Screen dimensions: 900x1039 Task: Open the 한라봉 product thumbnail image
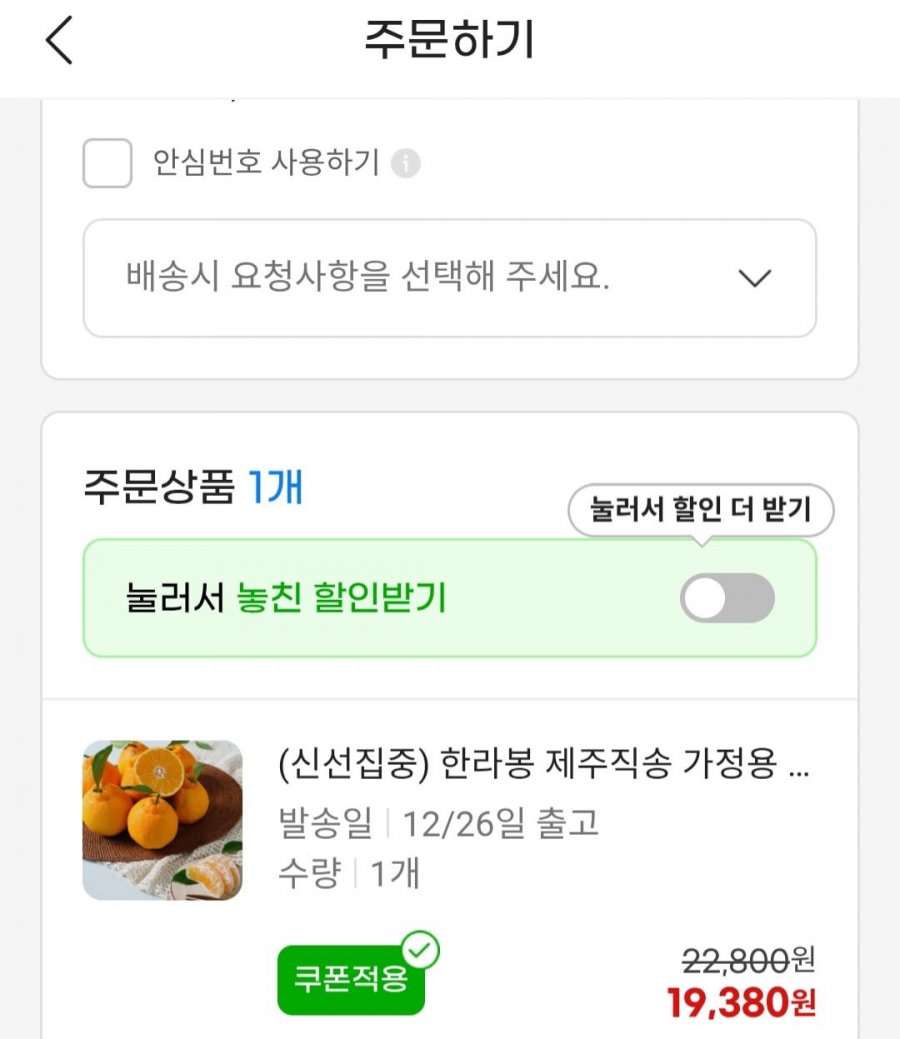coord(162,820)
